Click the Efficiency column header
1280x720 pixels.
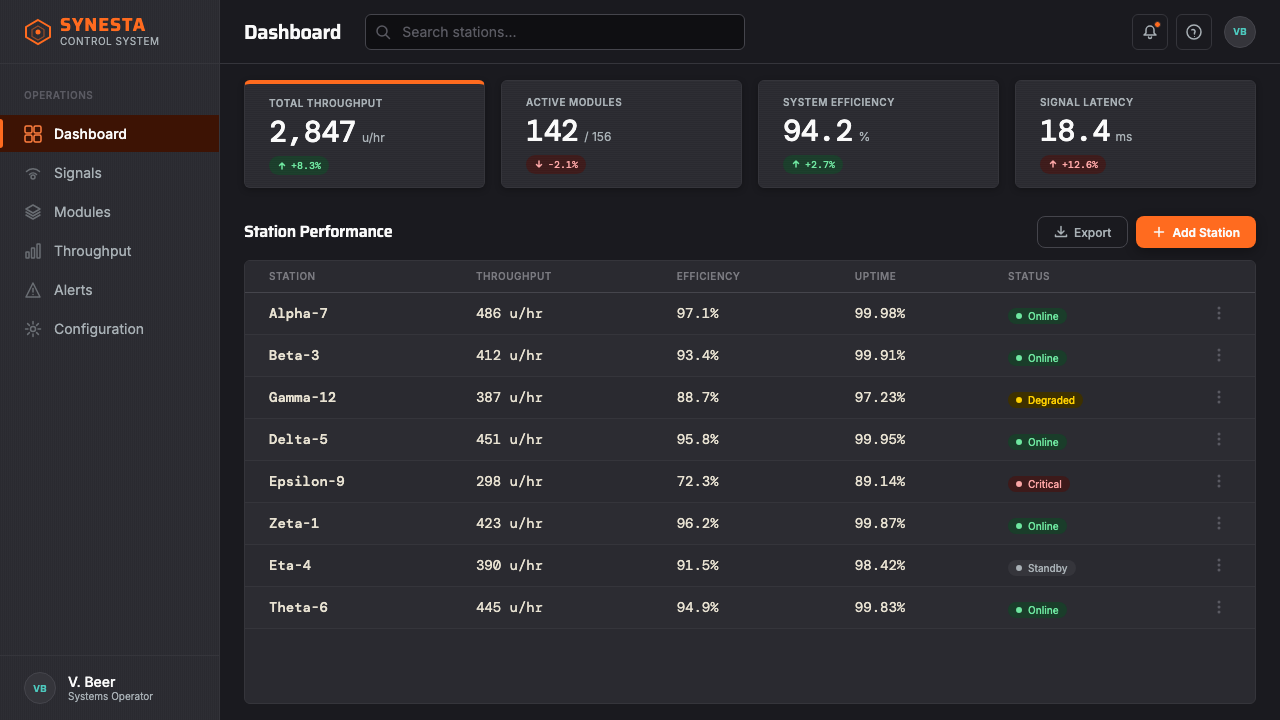(x=708, y=276)
